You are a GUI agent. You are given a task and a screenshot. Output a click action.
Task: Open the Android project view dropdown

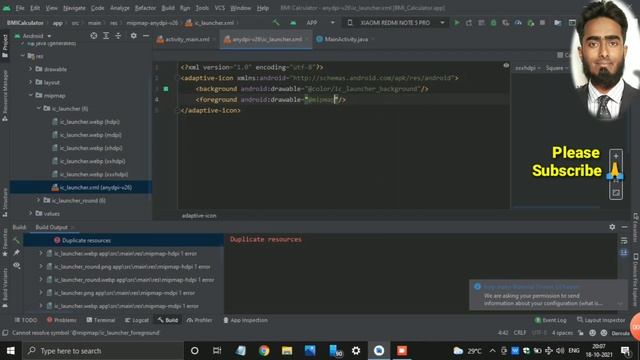[33, 36]
